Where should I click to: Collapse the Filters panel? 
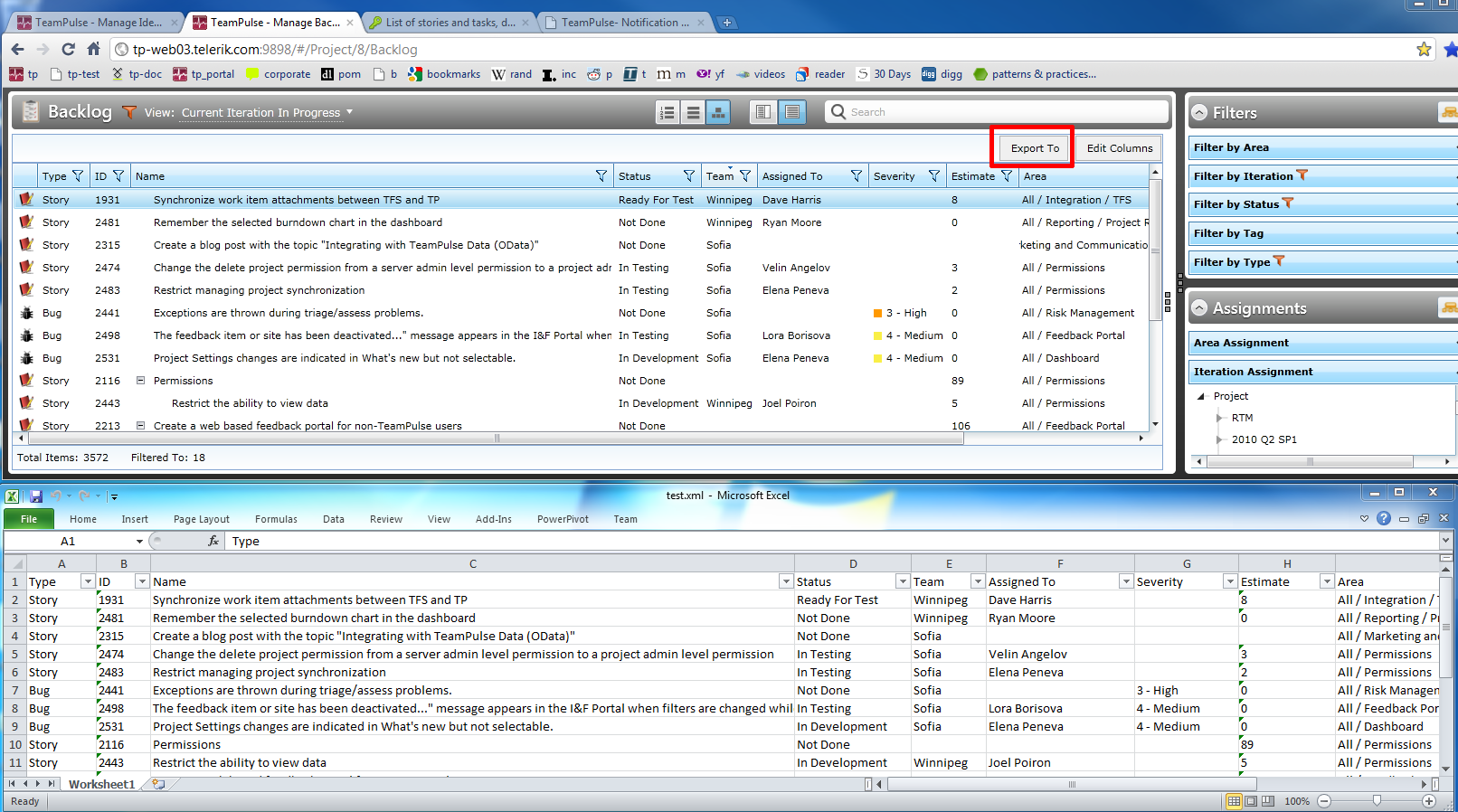click(1199, 113)
